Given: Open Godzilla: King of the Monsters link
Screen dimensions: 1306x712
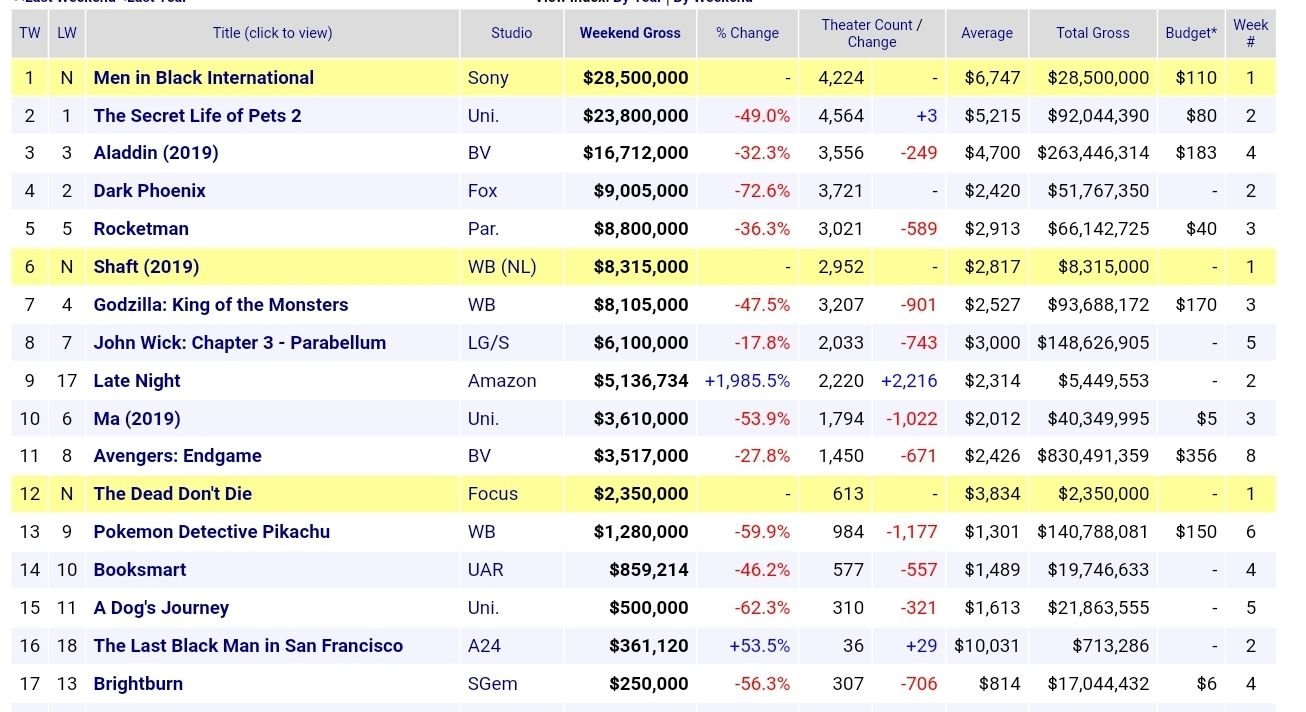Looking at the screenshot, I should (x=221, y=305).
